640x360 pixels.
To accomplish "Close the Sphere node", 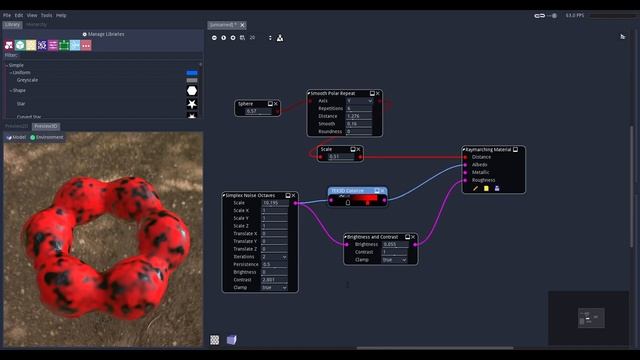I will pos(276,104).
